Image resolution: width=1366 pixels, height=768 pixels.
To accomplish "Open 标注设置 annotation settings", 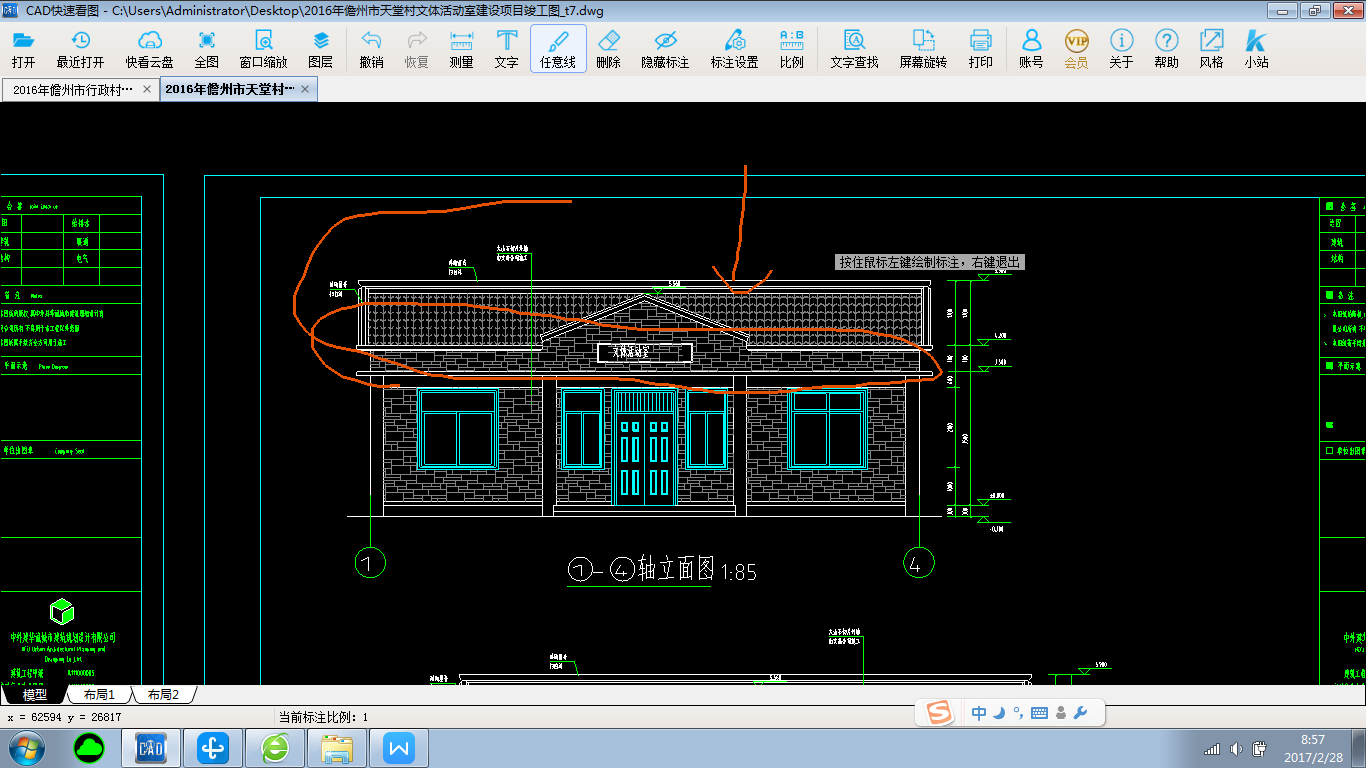I will pyautogui.click(x=735, y=48).
